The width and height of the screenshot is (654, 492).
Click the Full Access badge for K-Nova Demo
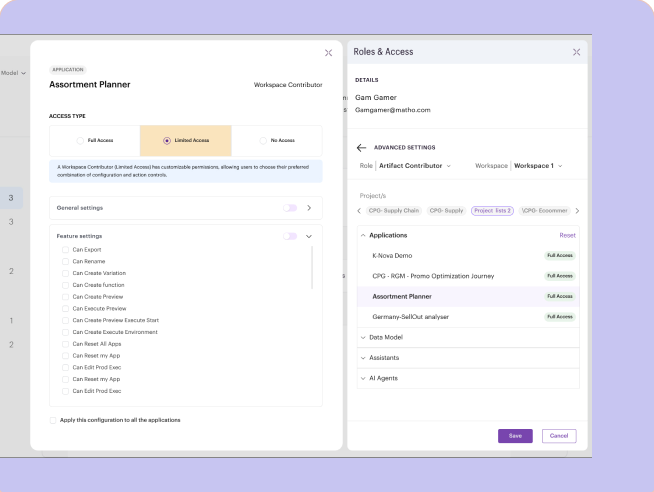coord(560,256)
